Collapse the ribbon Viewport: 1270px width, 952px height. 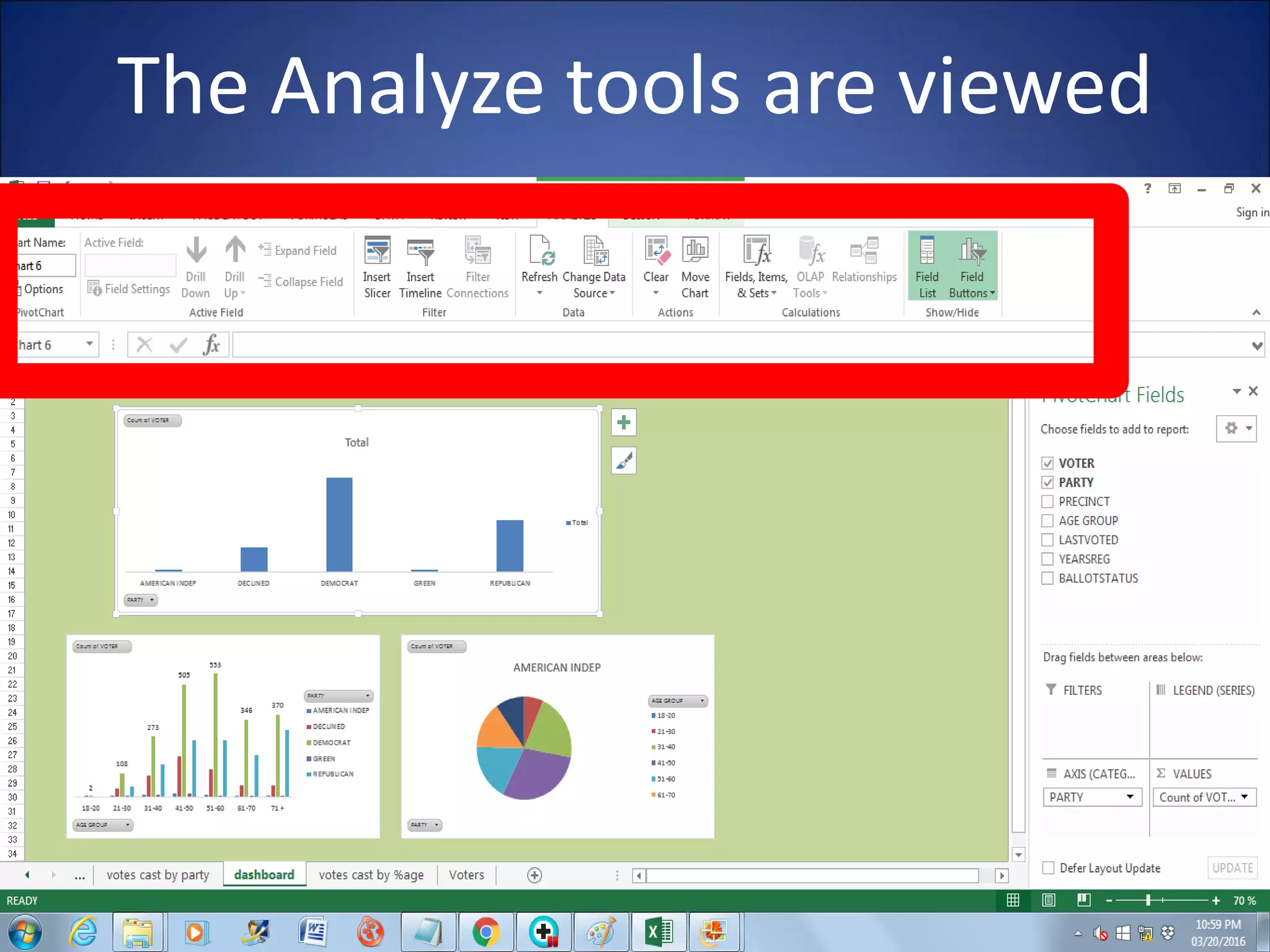click(1256, 312)
